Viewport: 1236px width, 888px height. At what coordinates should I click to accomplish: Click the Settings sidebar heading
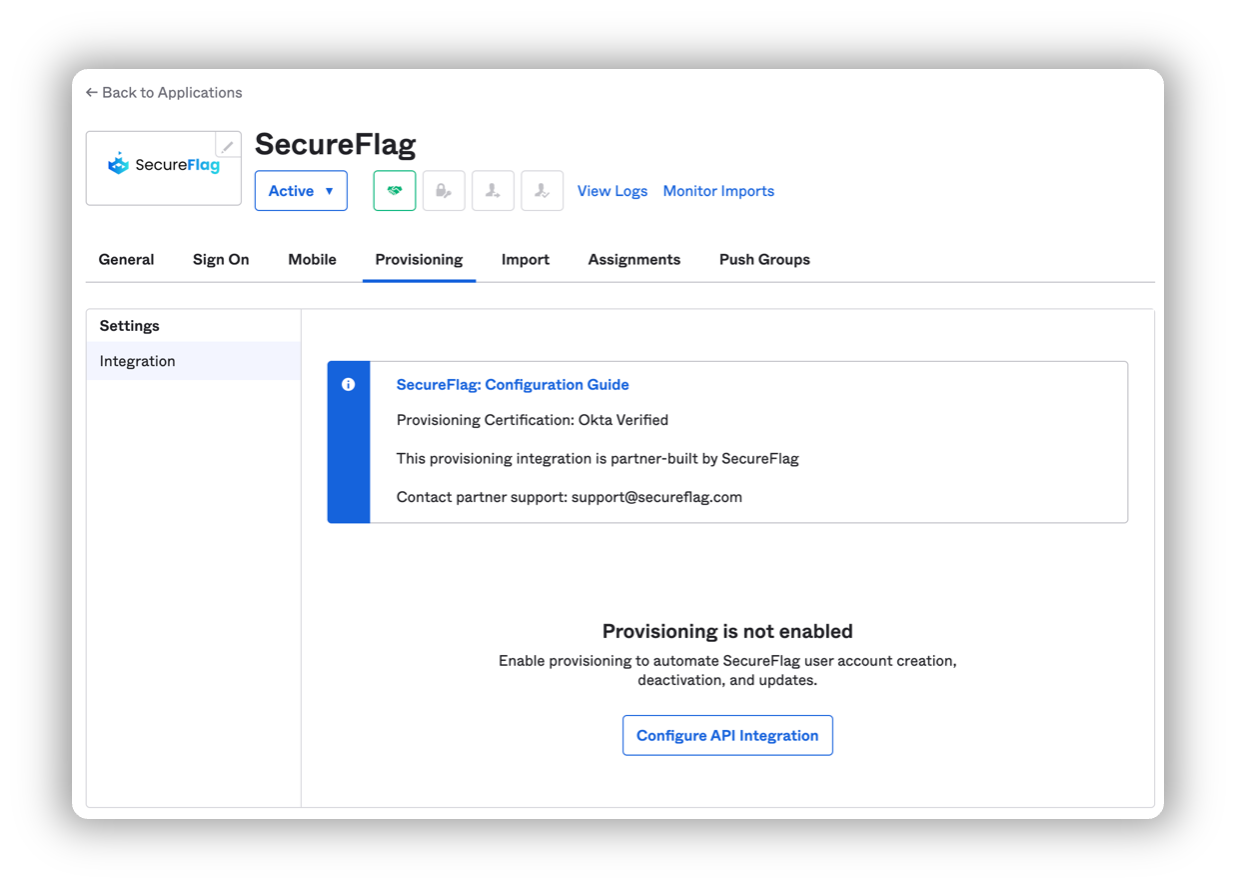[x=130, y=326]
